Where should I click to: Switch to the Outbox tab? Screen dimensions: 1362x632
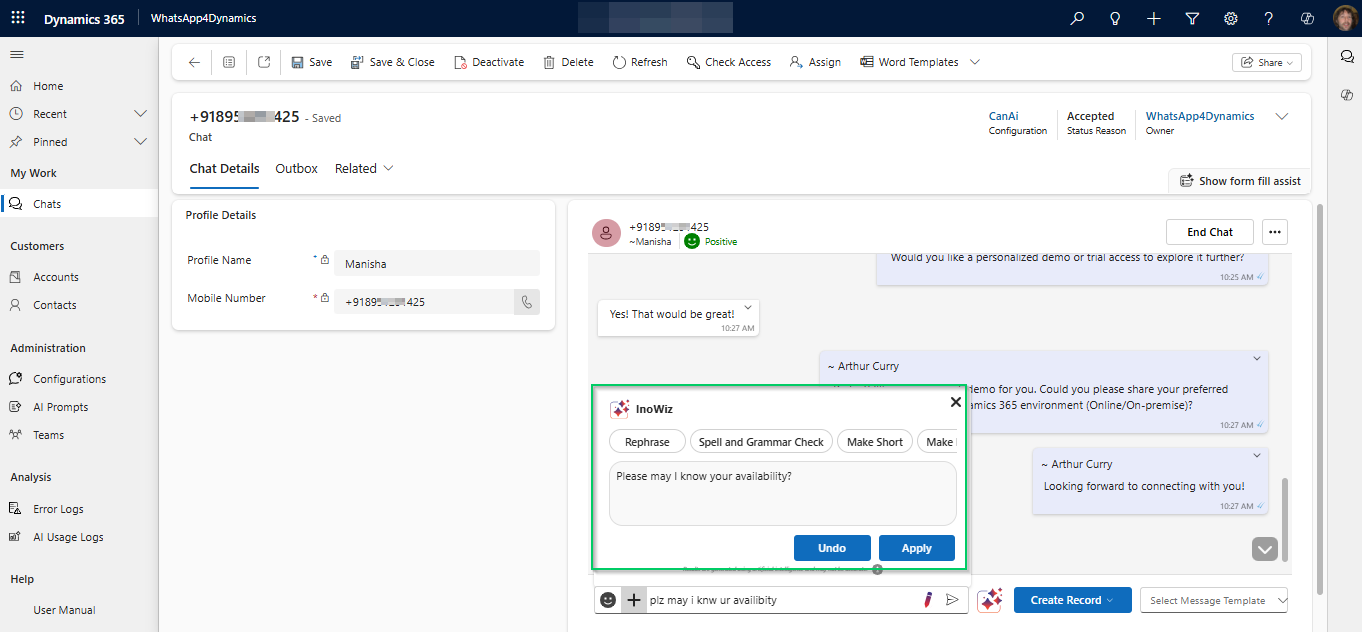point(296,168)
